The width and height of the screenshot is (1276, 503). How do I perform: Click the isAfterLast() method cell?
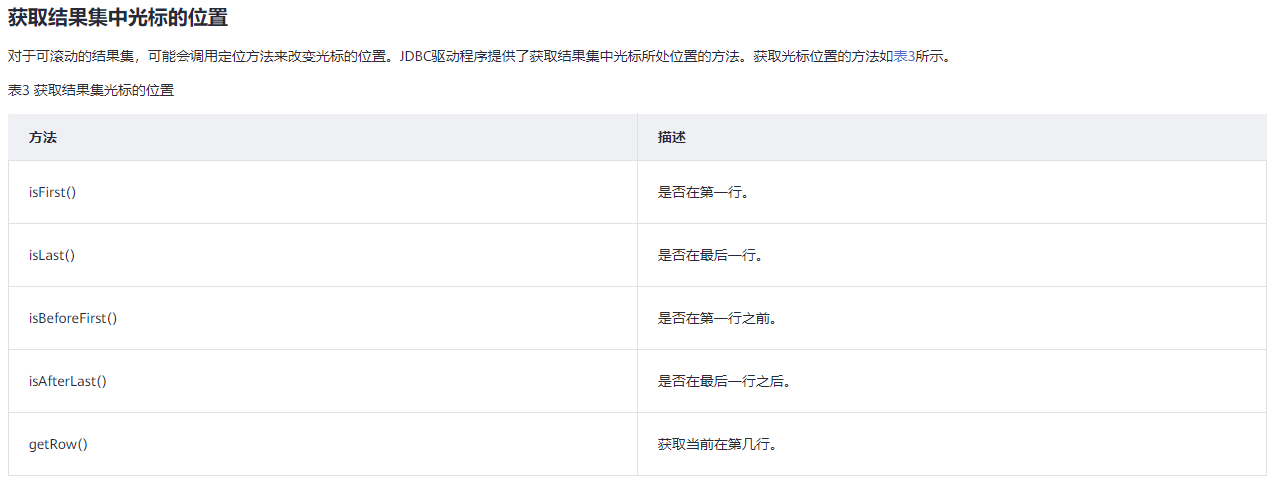[x=68, y=381]
